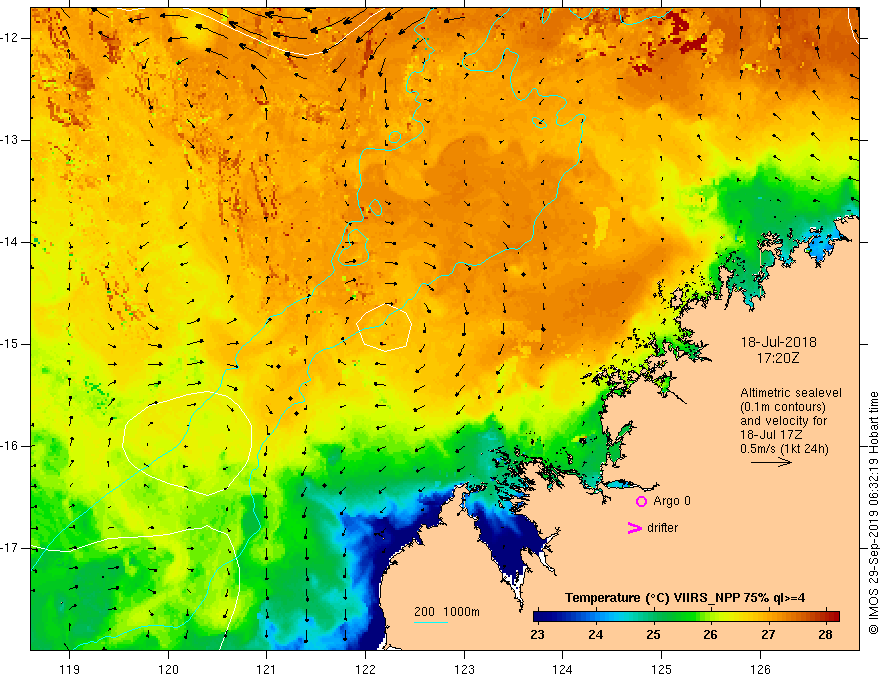Click longitude axis label 119

(69, 669)
